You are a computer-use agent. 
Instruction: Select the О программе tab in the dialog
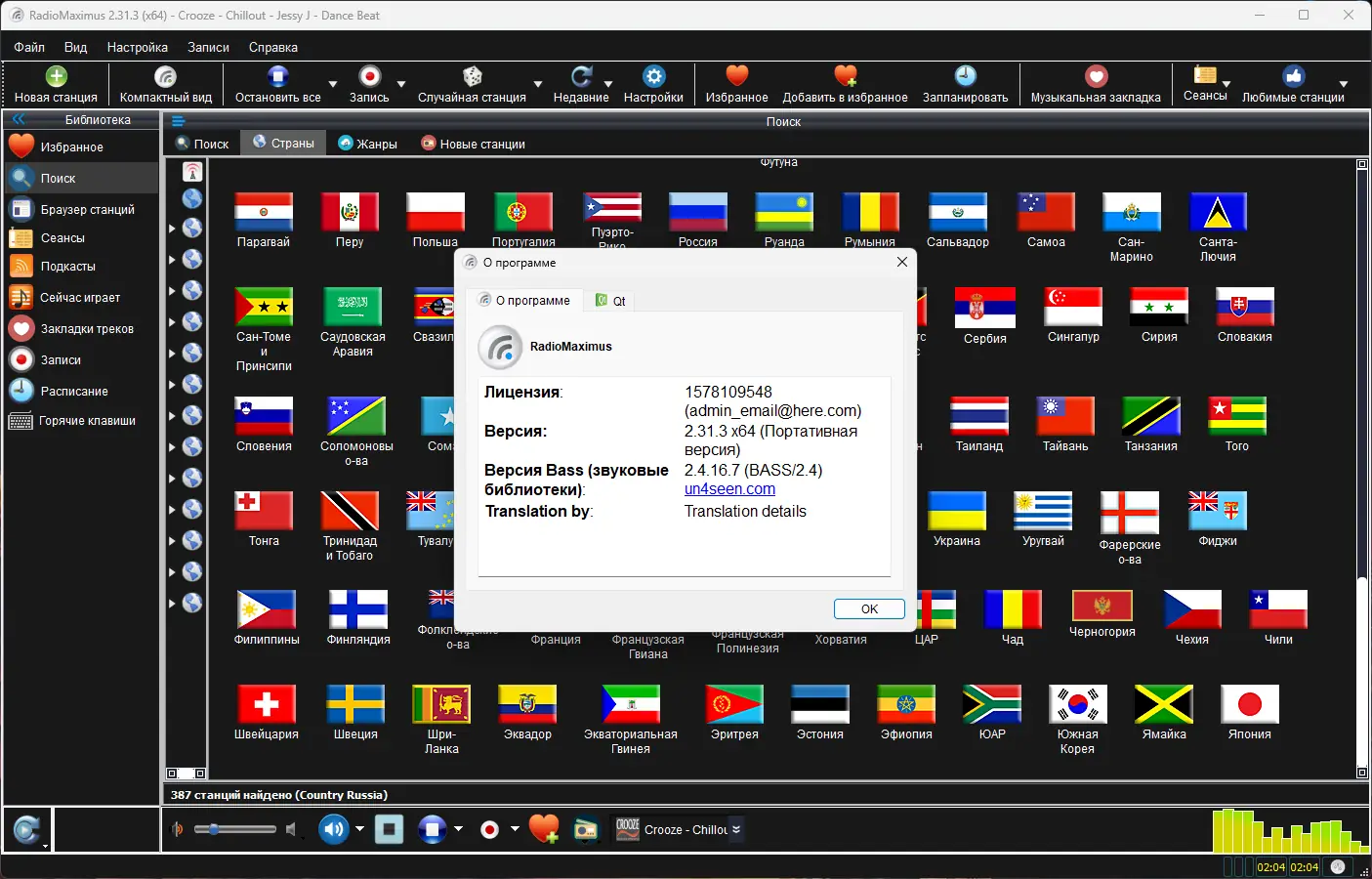tap(524, 300)
